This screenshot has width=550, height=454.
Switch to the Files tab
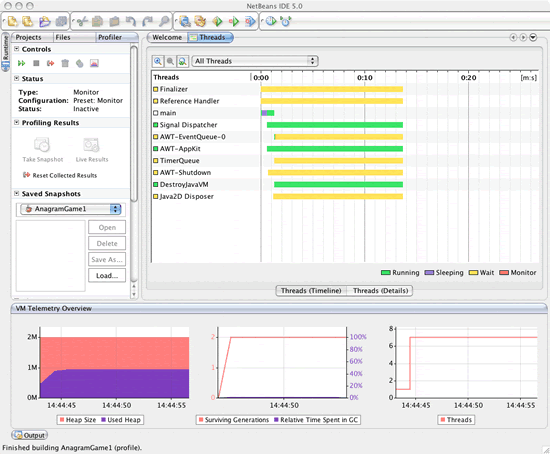pos(63,37)
